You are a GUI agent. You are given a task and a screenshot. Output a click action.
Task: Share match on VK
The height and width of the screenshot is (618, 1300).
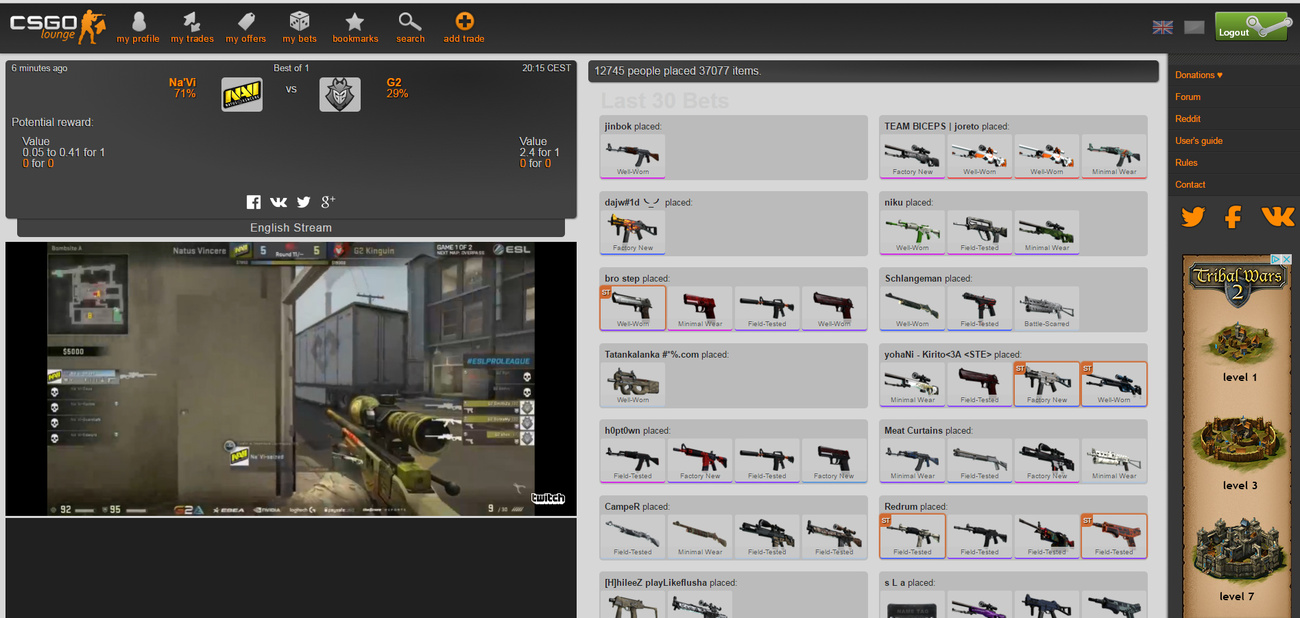pos(279,202)
